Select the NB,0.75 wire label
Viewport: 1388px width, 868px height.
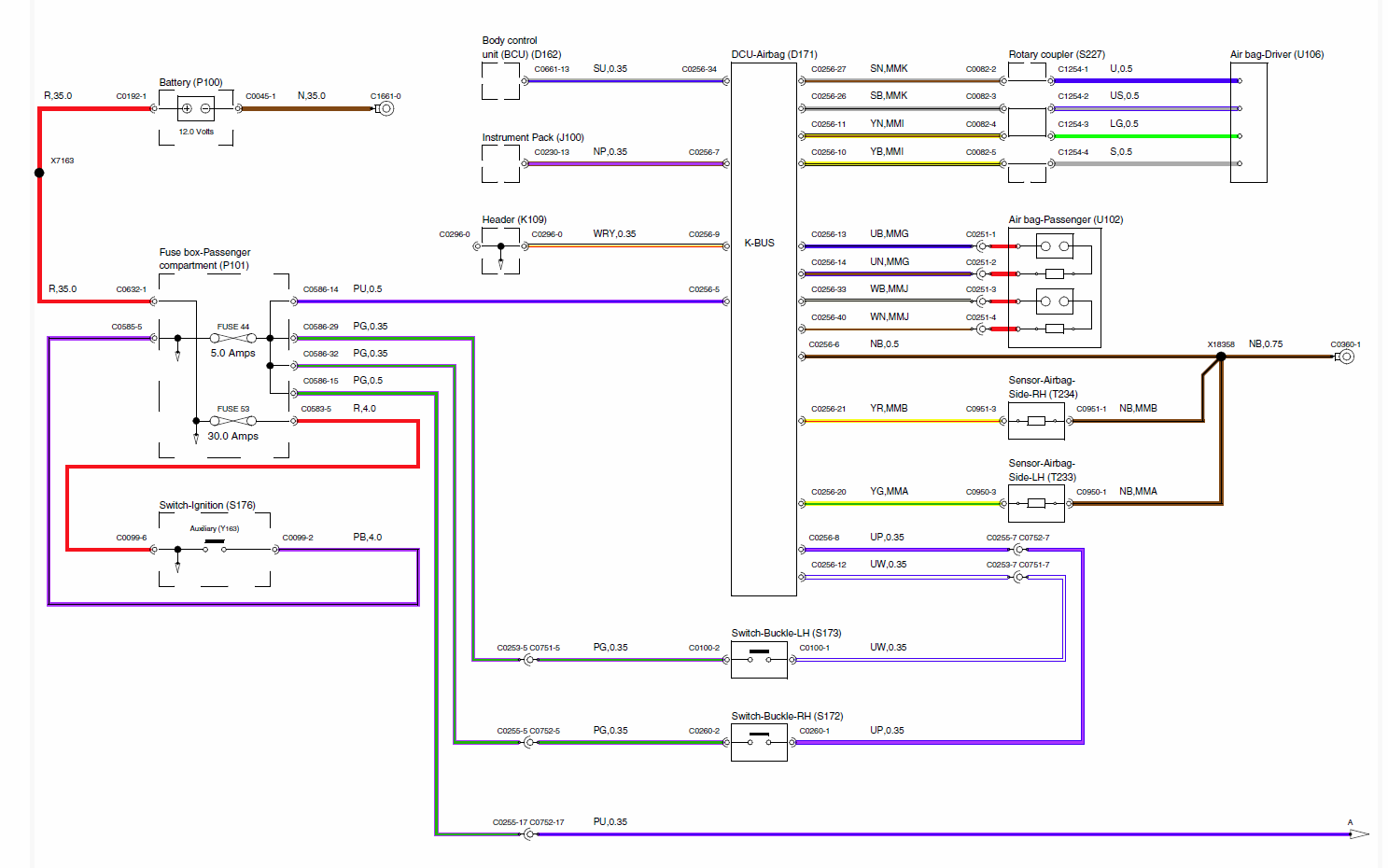1266,343
